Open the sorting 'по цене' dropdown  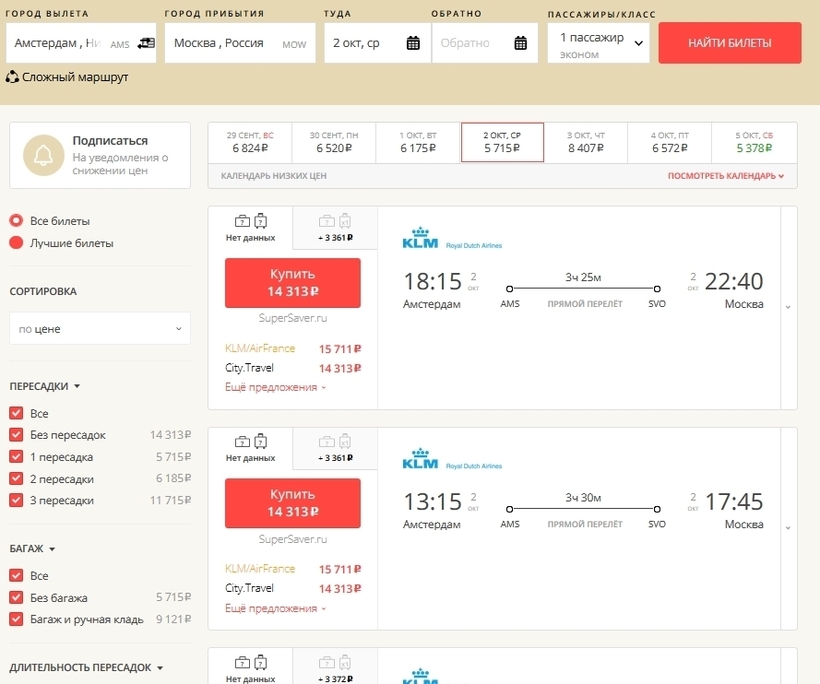[x=100, y=328]
